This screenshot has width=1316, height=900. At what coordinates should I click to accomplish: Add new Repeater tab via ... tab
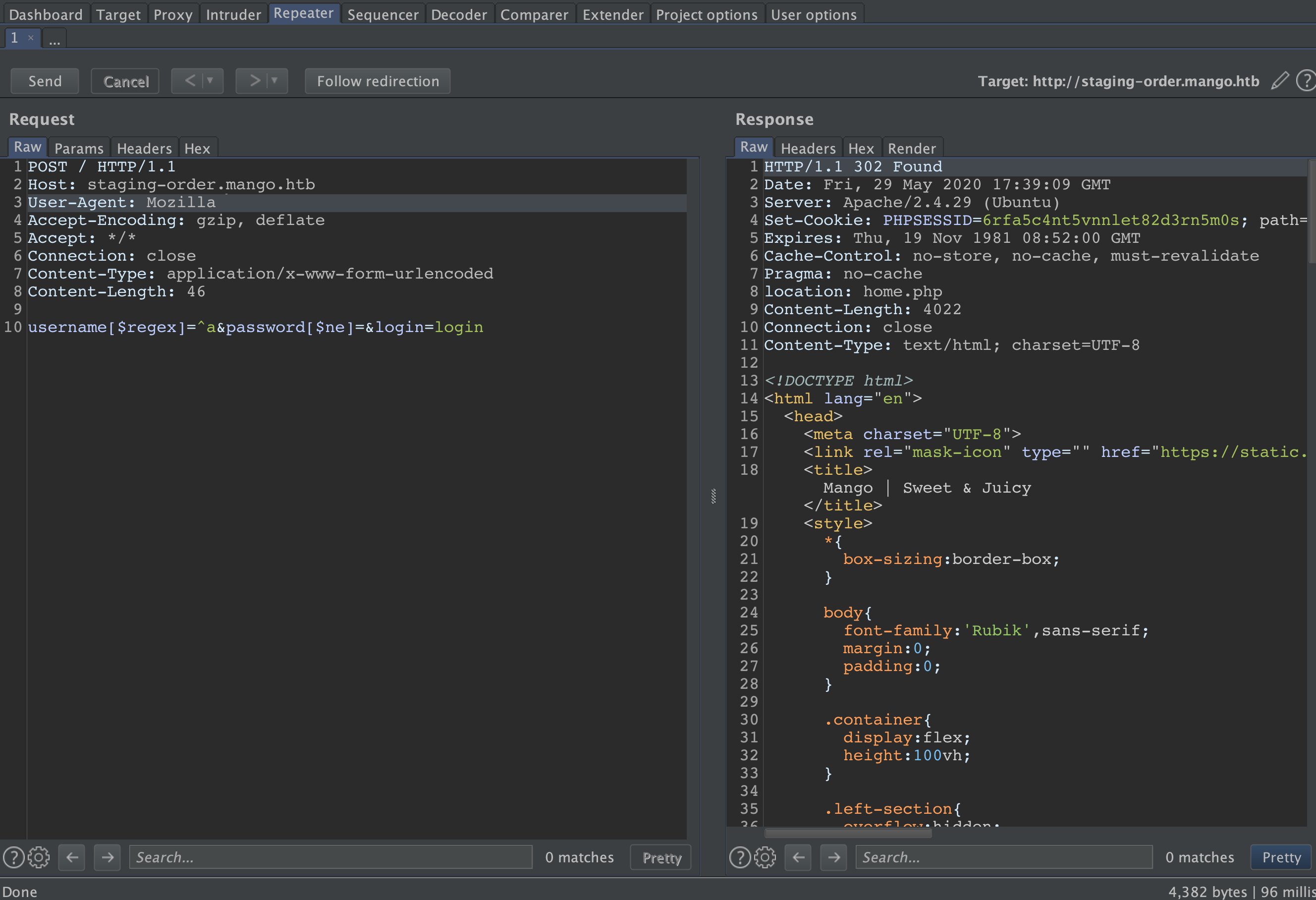coord(55,39)
